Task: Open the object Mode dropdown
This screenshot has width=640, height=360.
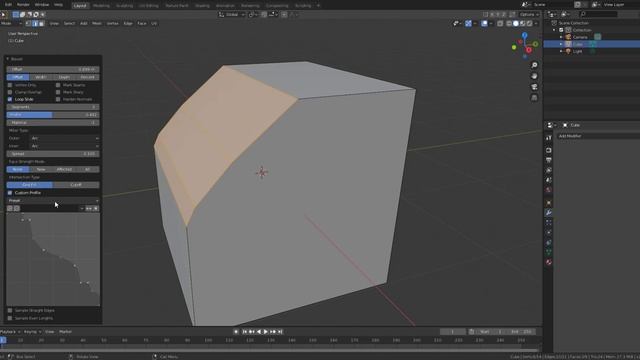Action: coord(11,24)
